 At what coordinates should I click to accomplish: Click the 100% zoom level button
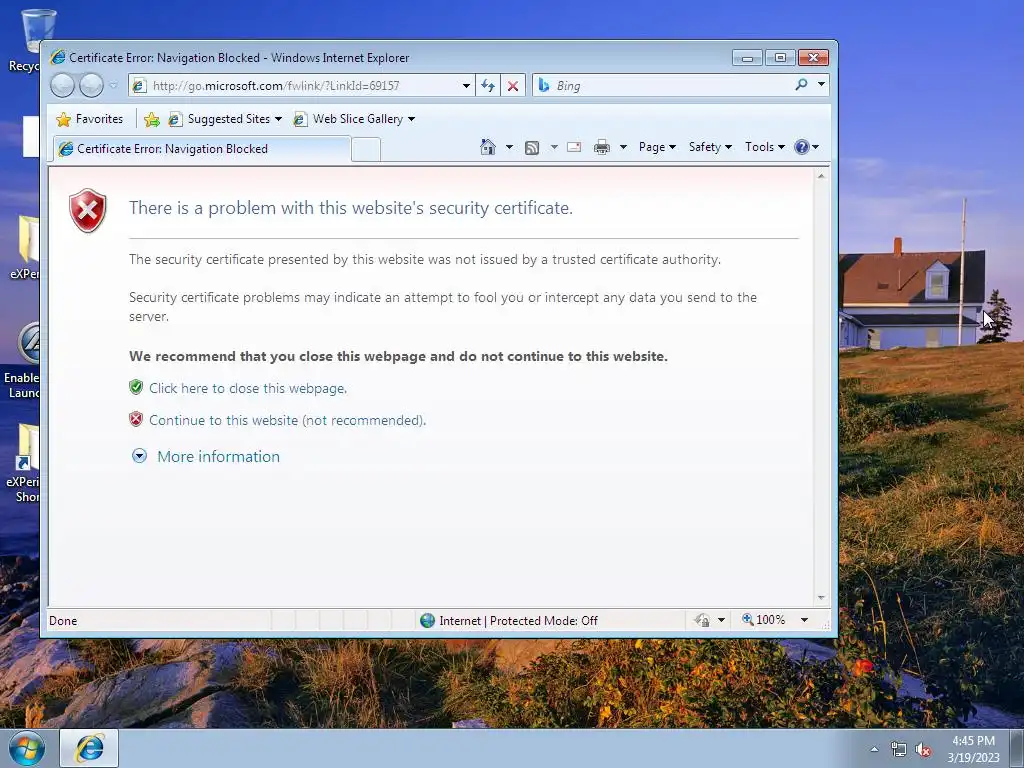coord(764,620)
